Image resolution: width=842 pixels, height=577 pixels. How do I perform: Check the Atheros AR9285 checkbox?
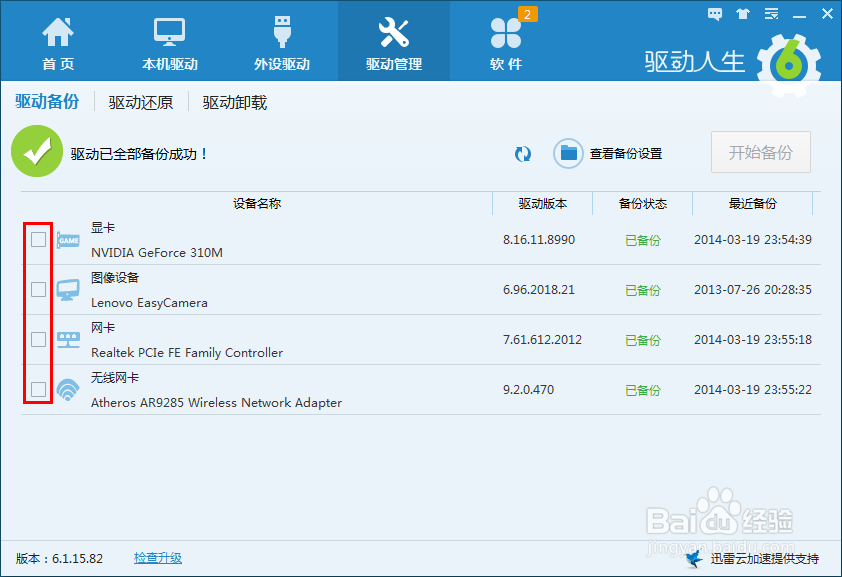coord(39,389)
